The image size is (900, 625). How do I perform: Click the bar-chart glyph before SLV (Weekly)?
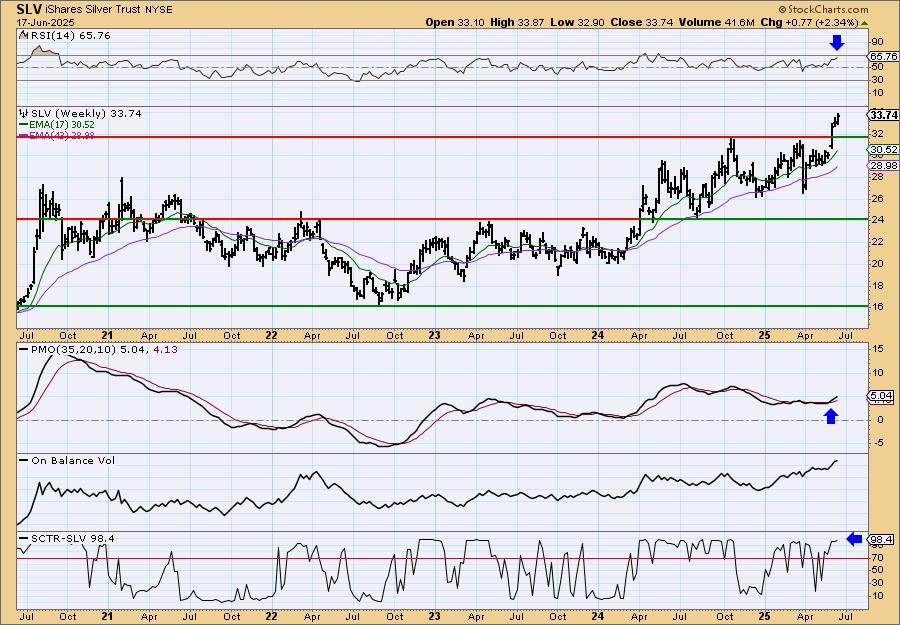23,114
